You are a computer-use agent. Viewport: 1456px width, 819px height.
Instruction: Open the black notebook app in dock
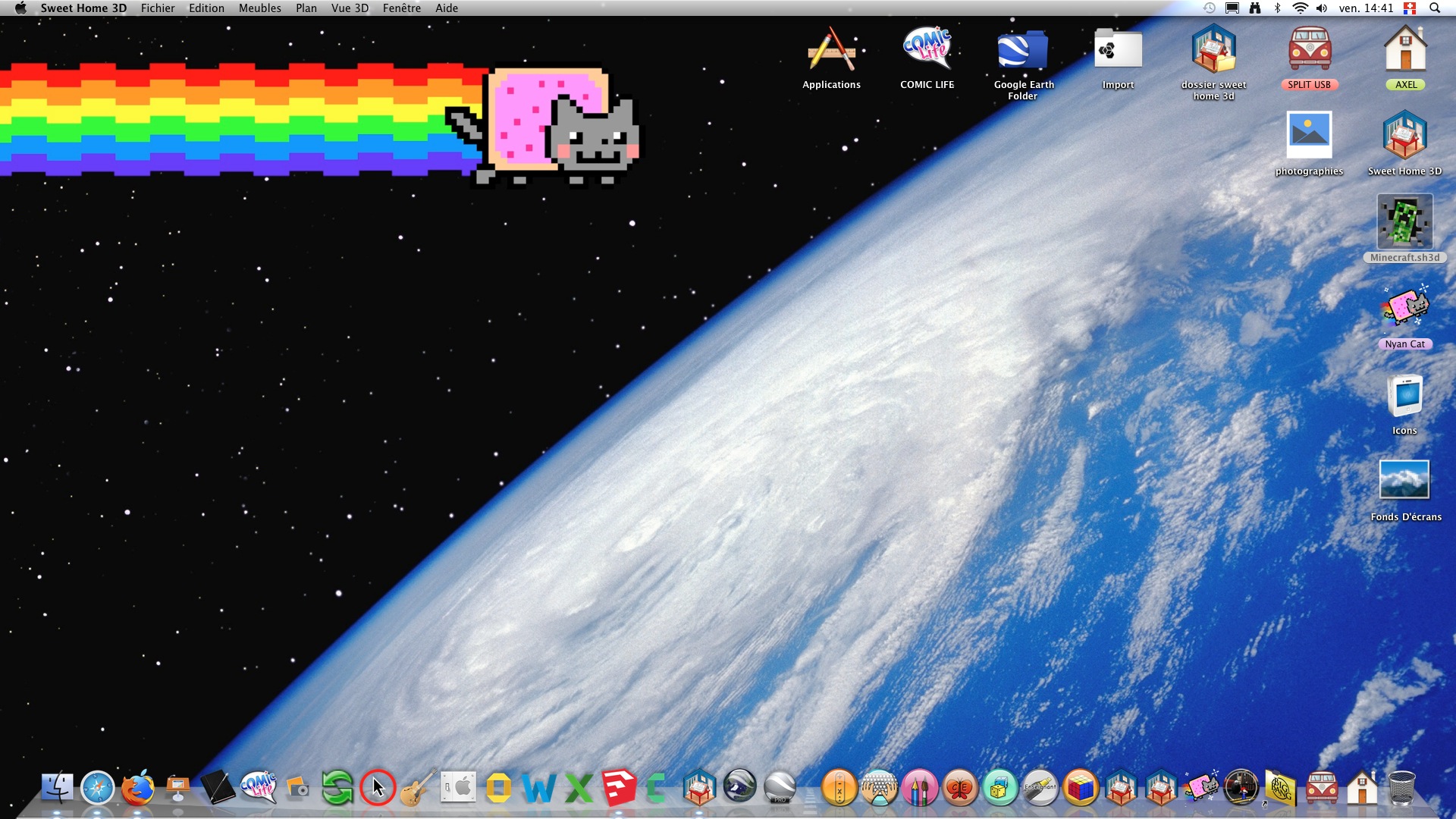218,788
